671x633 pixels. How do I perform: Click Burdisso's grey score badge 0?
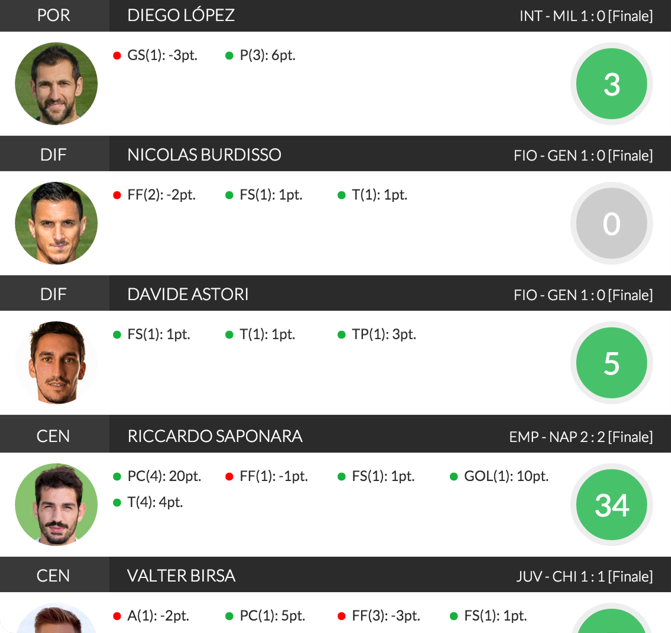coord(611,223)
